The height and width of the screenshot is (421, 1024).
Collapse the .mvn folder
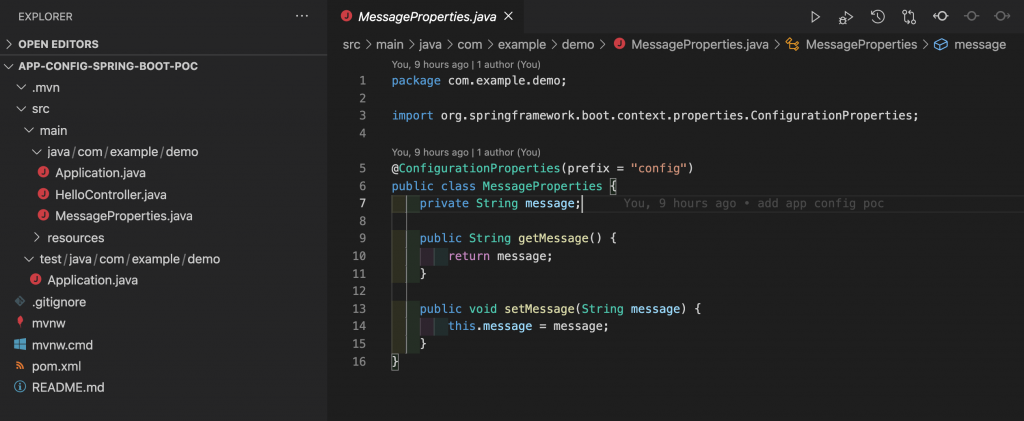pos(45,88)
